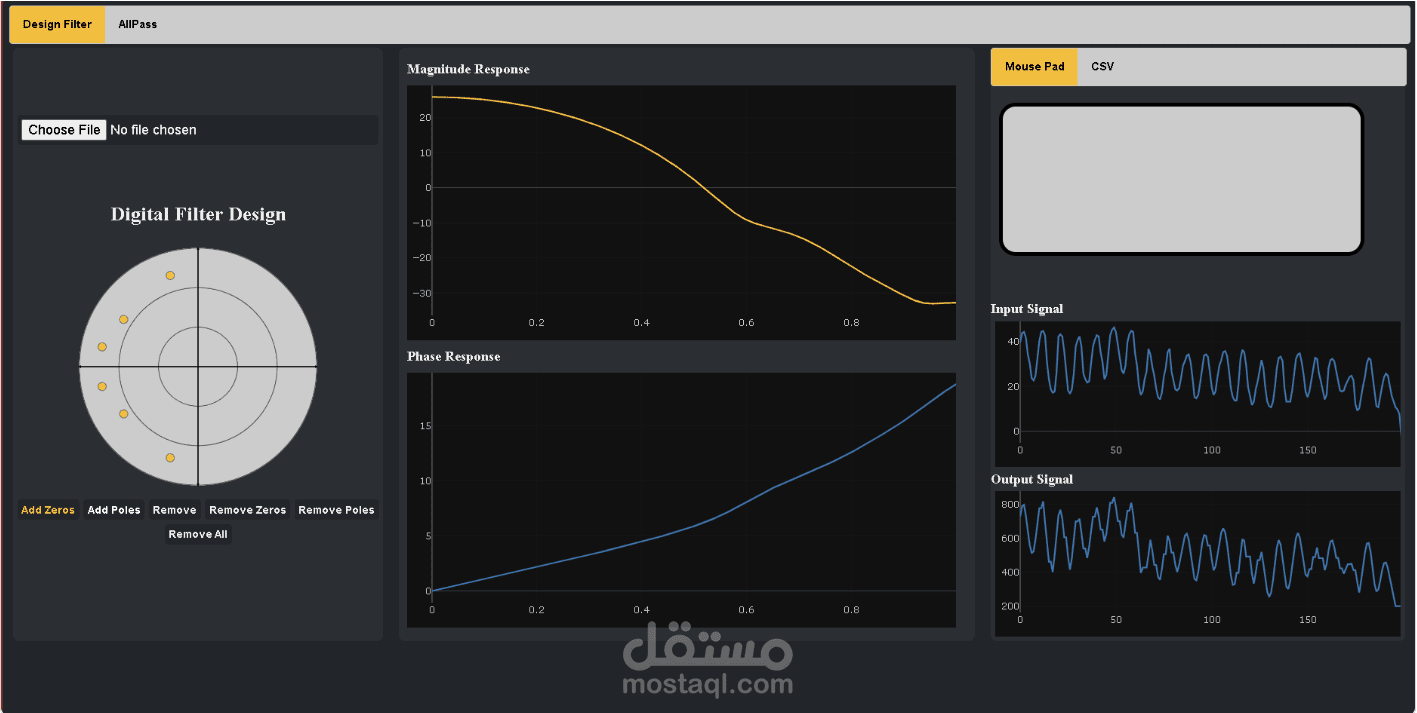Click the Output Signal chart
The image size is (1417, 713).
(x=1198, y=564)
